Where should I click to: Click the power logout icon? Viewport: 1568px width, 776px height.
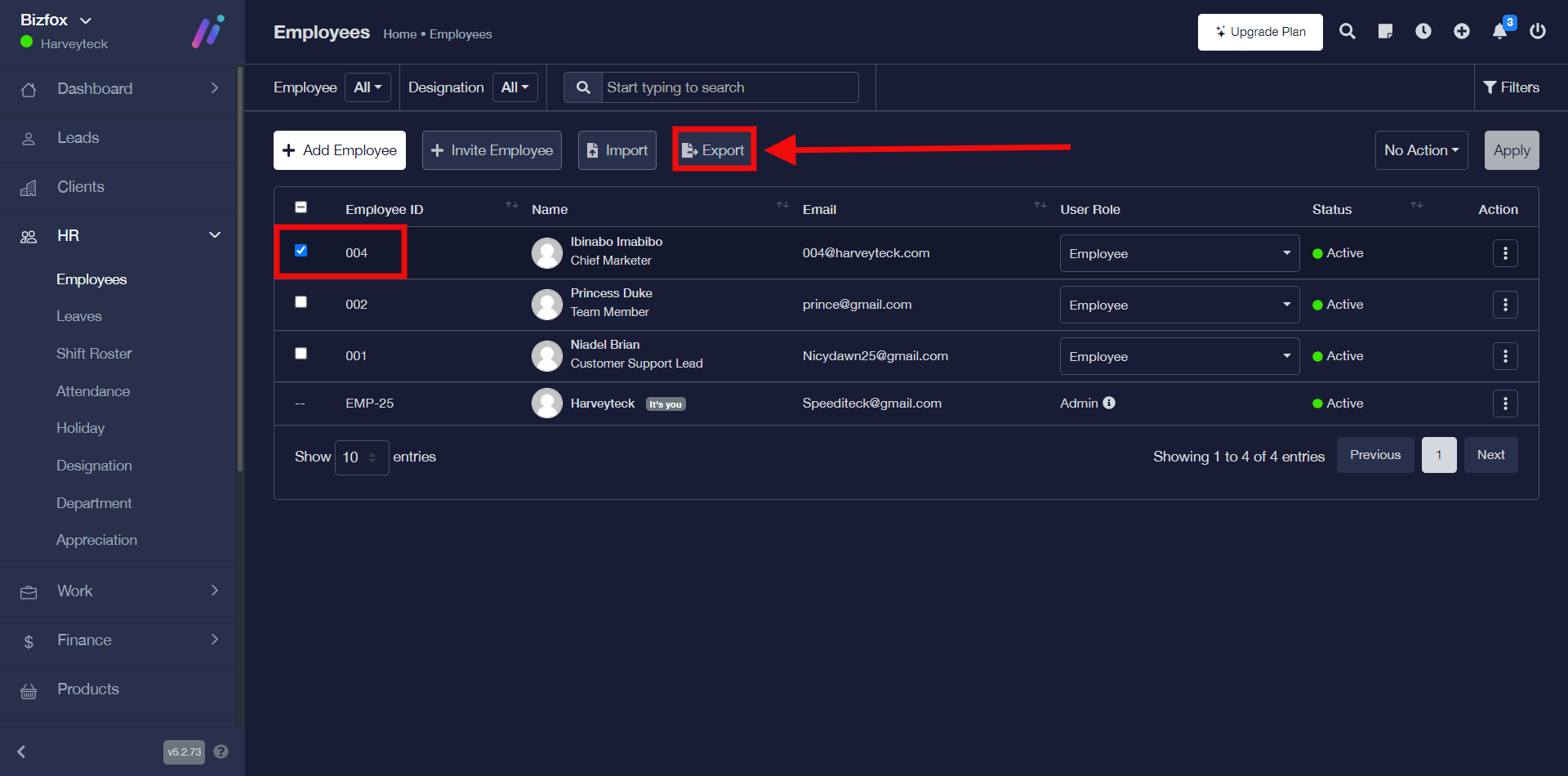pos(1537,32)
